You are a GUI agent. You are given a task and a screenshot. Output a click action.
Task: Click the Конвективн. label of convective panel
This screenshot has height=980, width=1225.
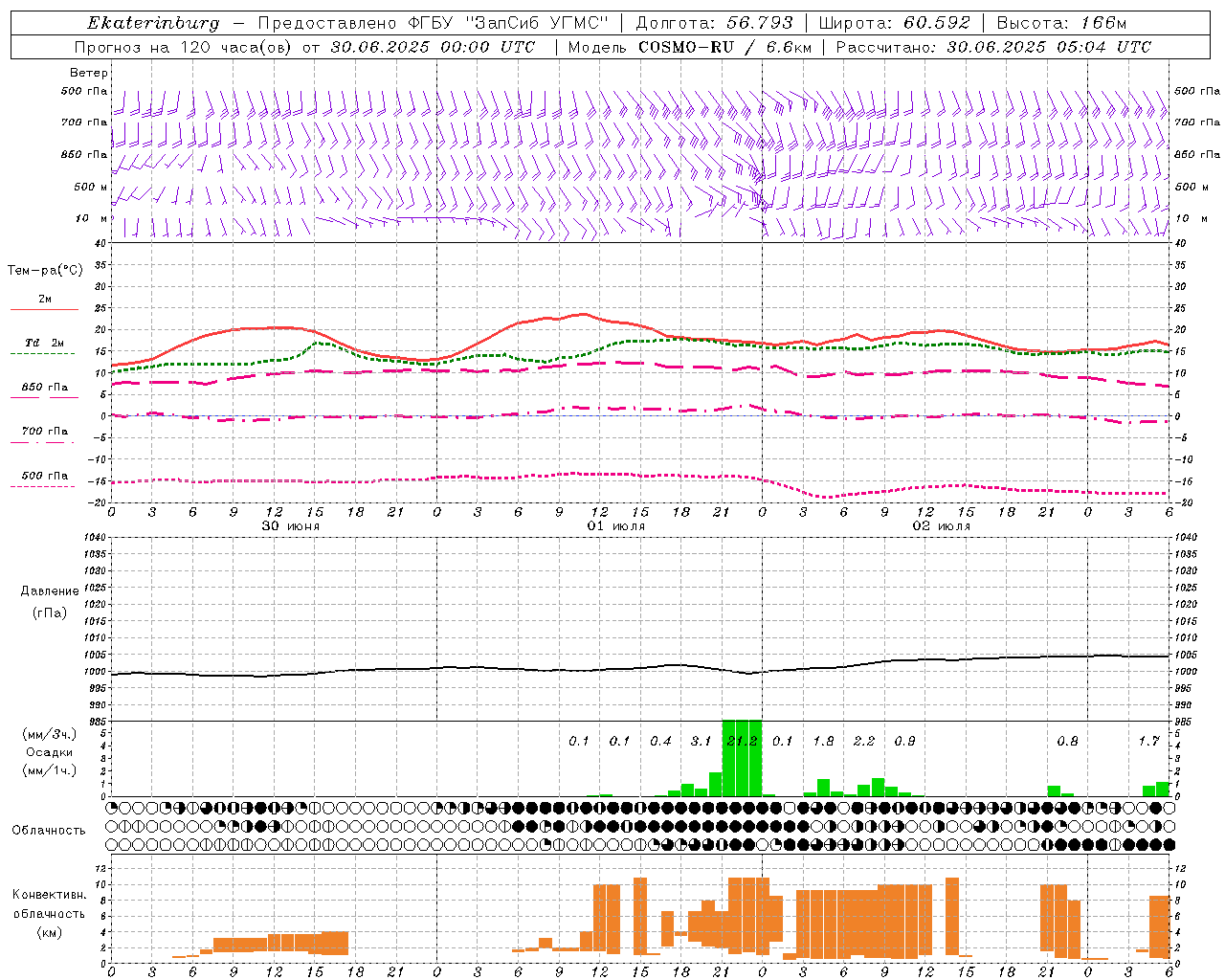tap(49, 895)
